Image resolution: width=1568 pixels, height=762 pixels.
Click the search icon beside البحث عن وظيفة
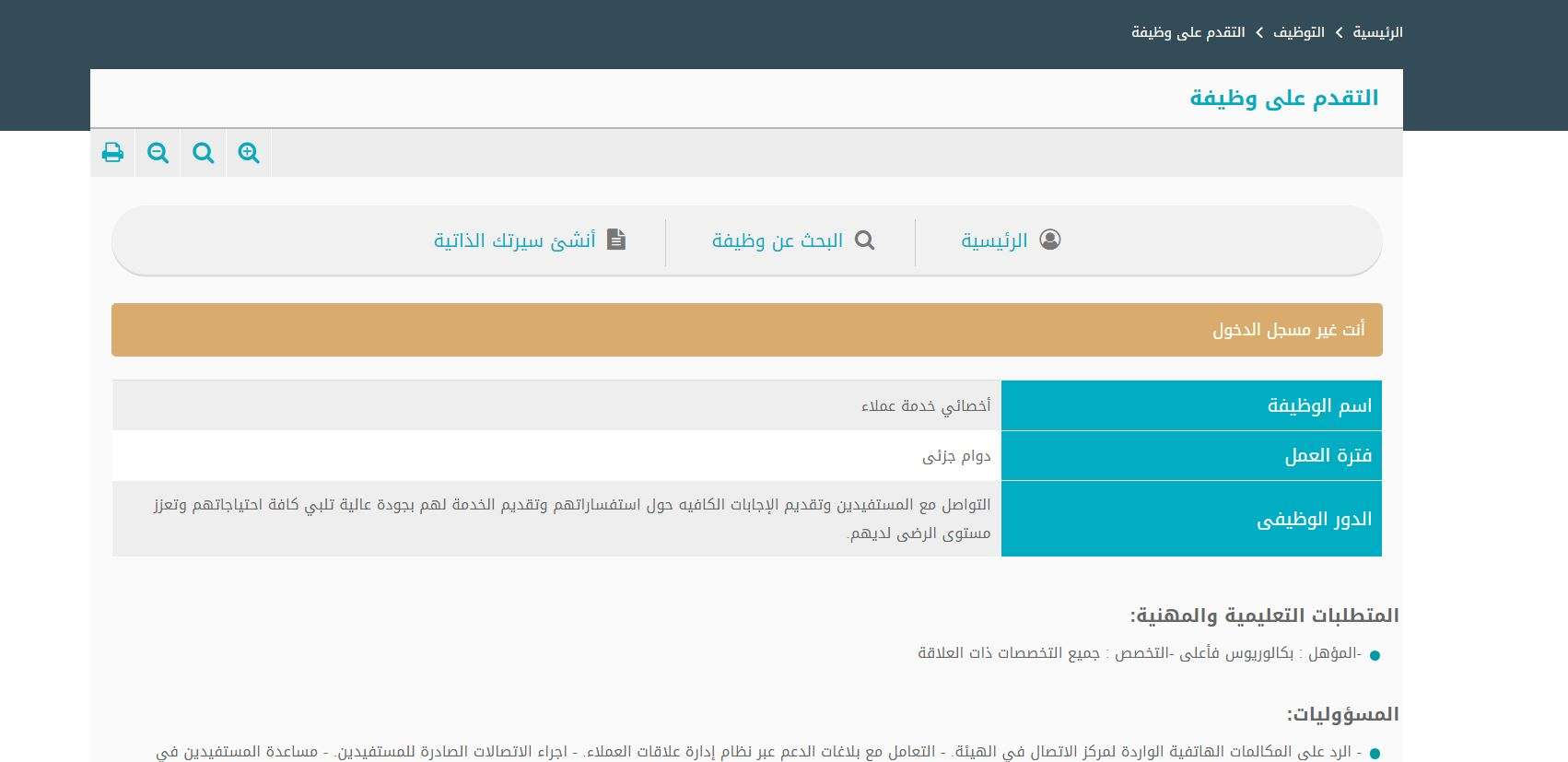[864, 240]
